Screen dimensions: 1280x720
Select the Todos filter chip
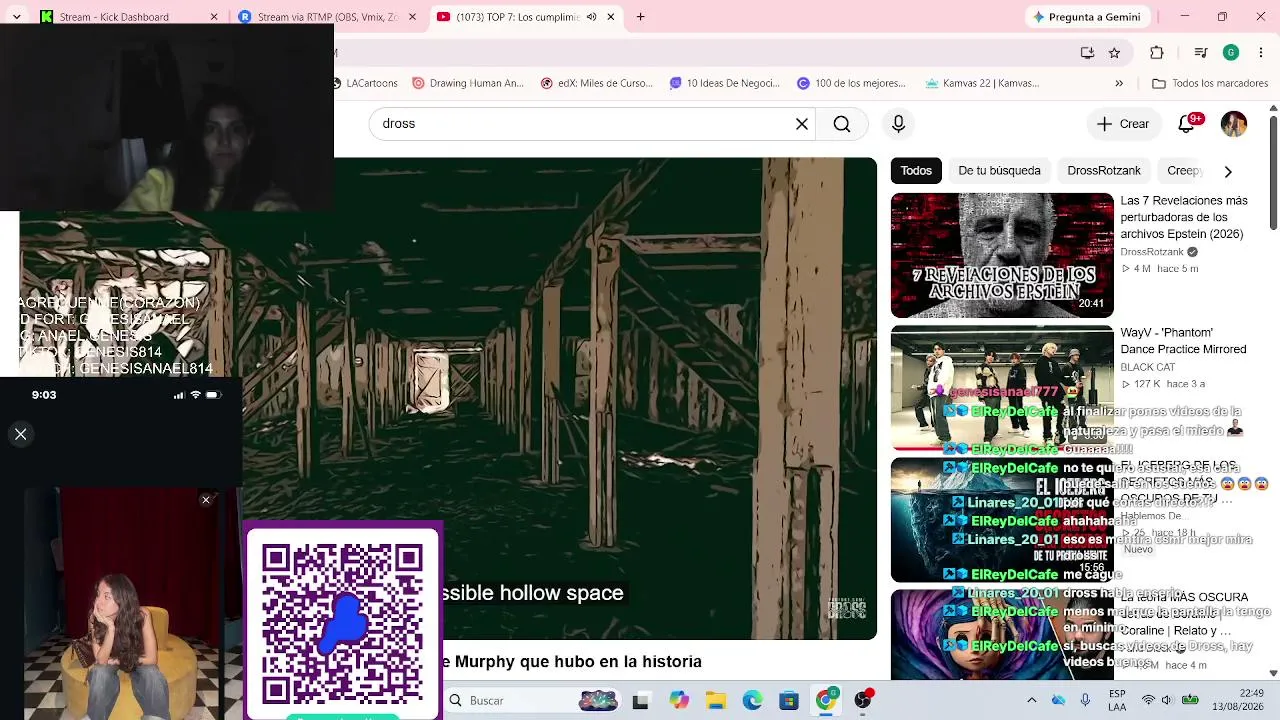coord(916,171)
